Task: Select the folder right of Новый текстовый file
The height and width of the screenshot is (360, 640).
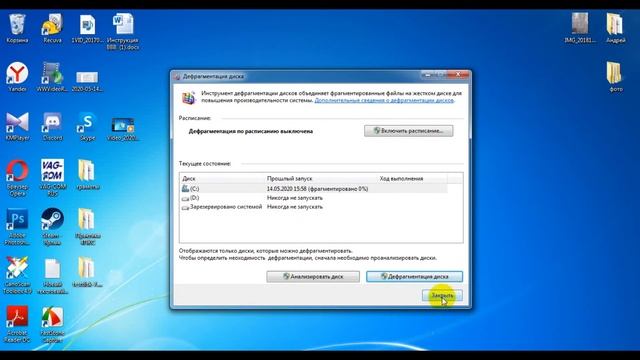Action: (87, 272)
